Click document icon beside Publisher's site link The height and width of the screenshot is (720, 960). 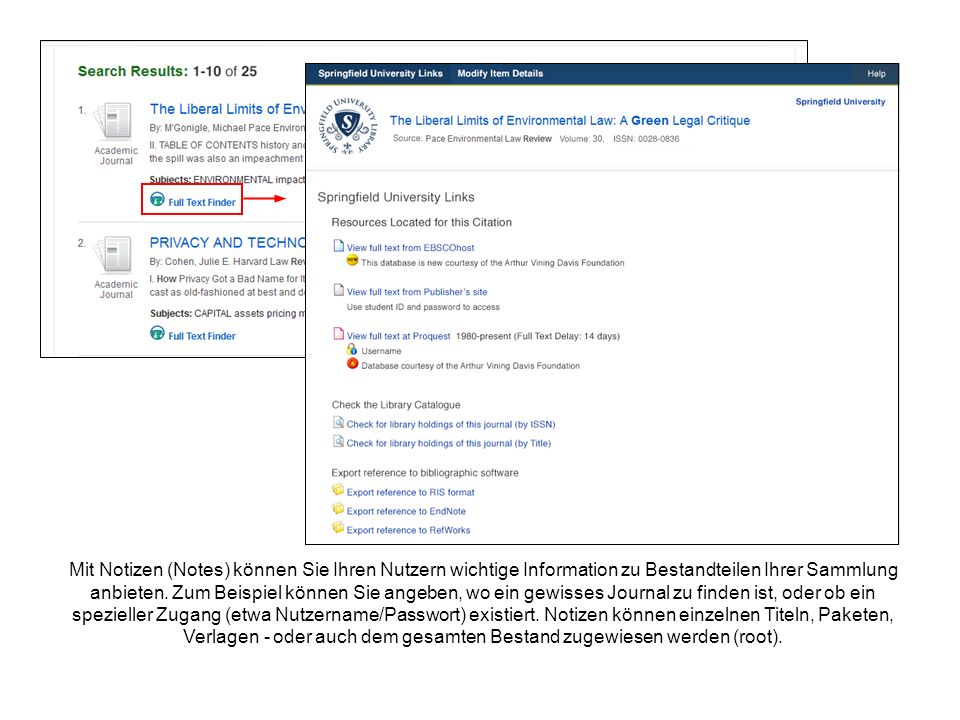tap(339, 290)
